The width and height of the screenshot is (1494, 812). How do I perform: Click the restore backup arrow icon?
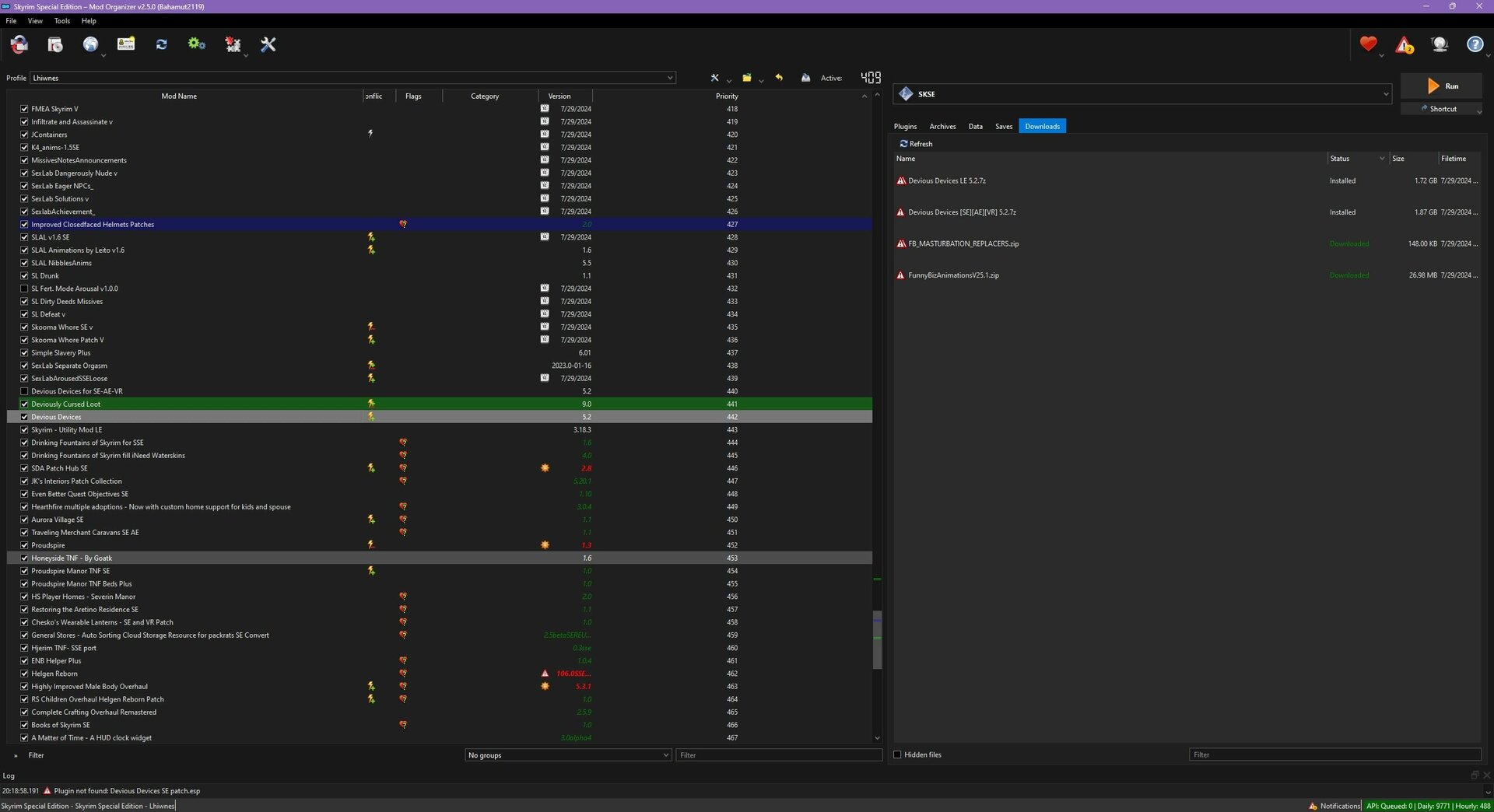[x=779, y=78]
